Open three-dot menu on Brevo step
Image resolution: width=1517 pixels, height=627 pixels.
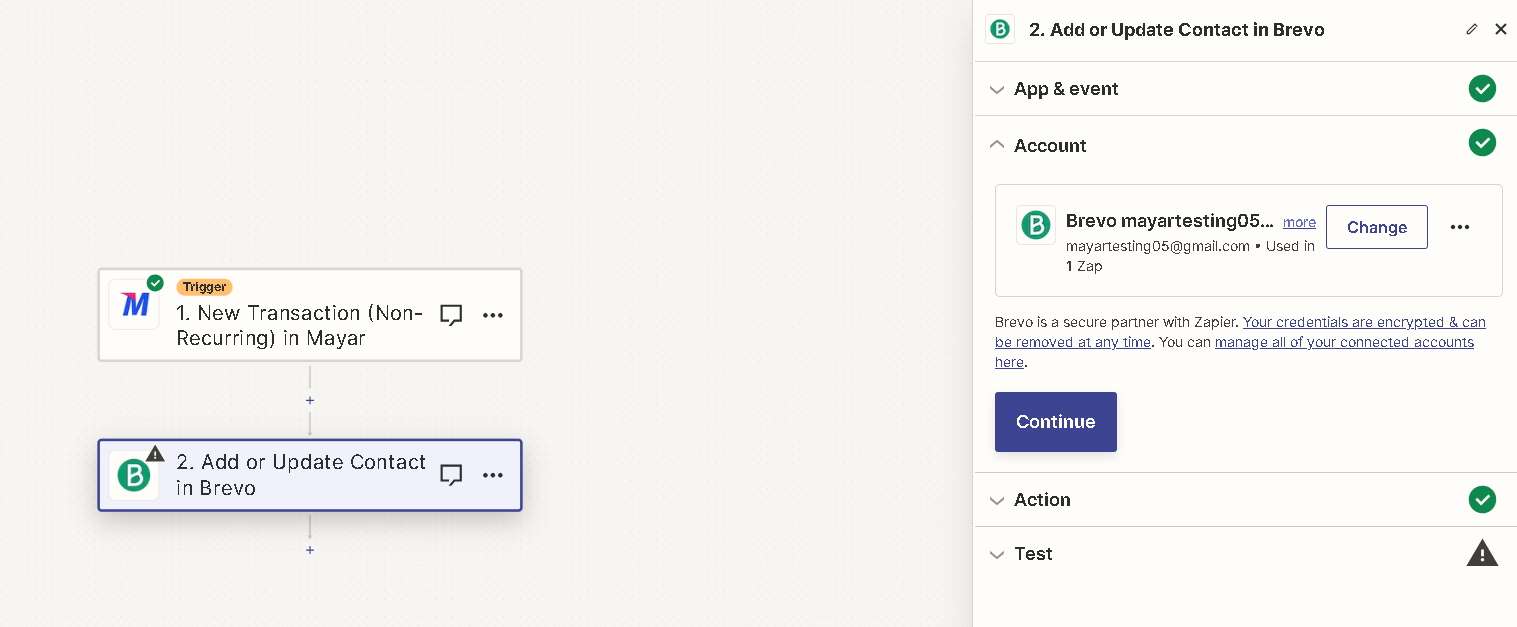pos(493,475)
